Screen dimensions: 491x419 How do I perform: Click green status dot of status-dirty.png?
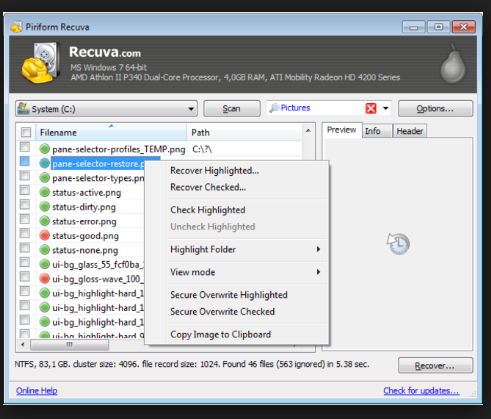pyautogui.click(x=44, y=207)
